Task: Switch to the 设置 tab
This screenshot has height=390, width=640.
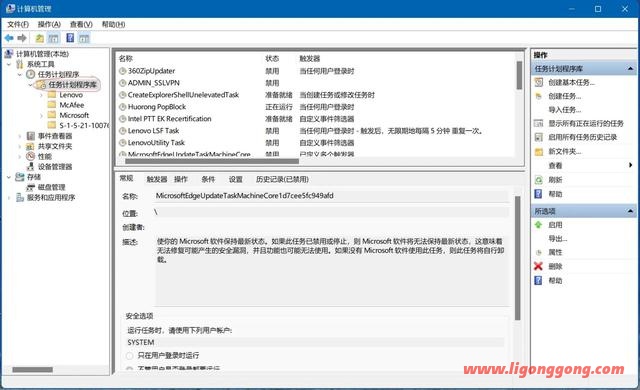Action: [236, 179]
